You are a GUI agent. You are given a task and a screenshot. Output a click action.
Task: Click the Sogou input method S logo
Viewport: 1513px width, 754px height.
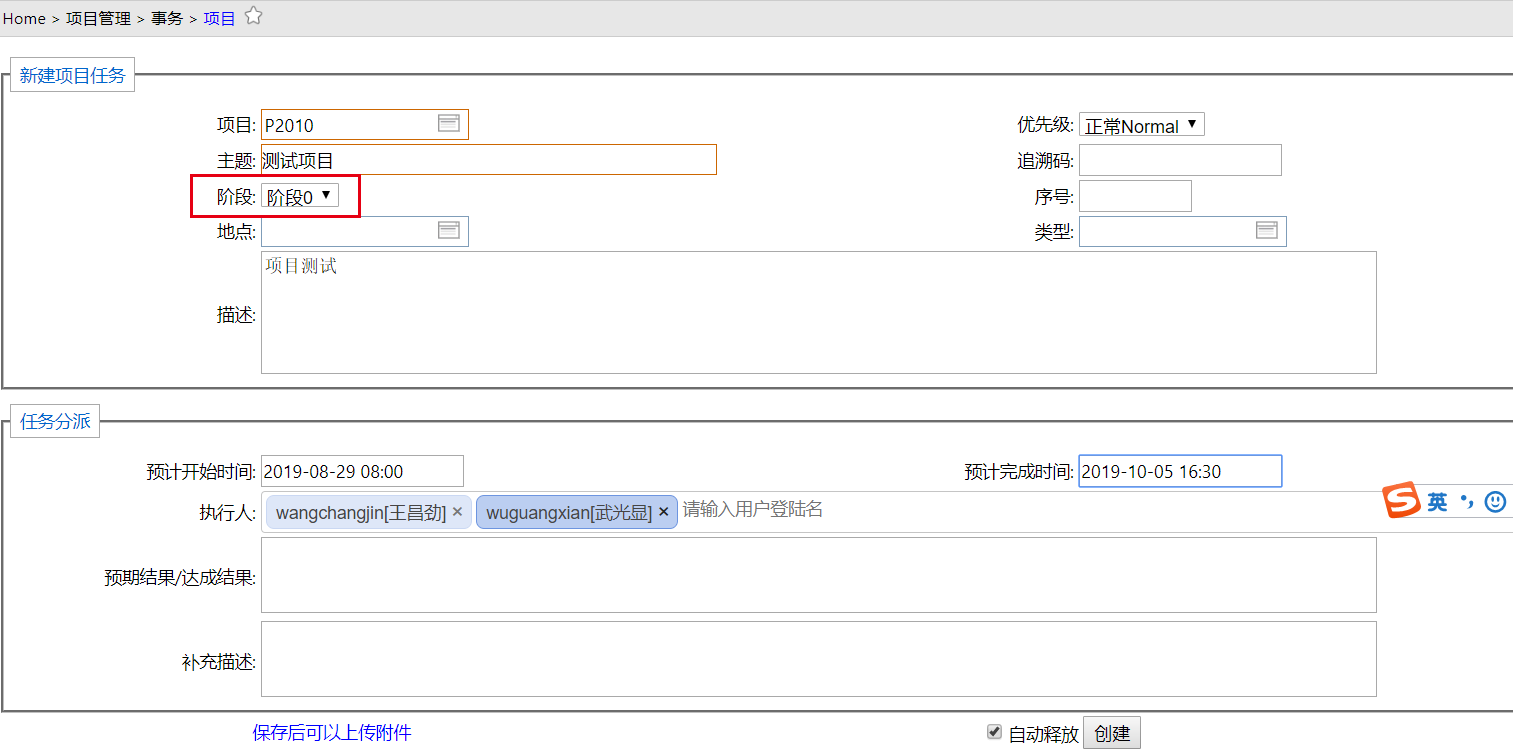pos(1402,501)
